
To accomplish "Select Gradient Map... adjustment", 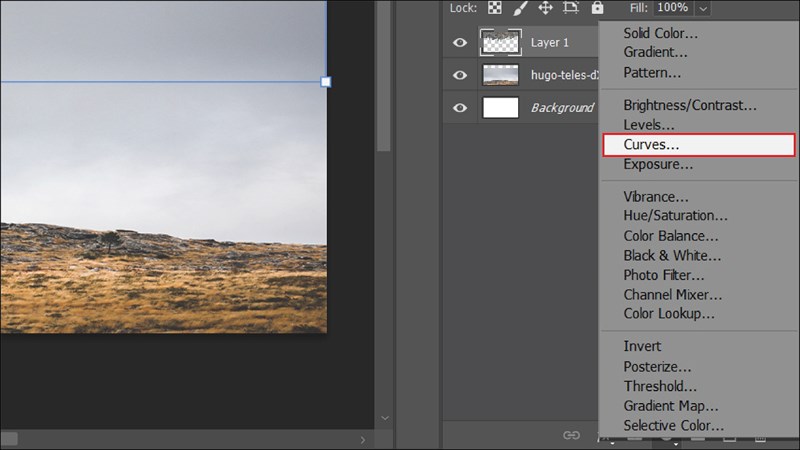I will (x=670, y=406).
